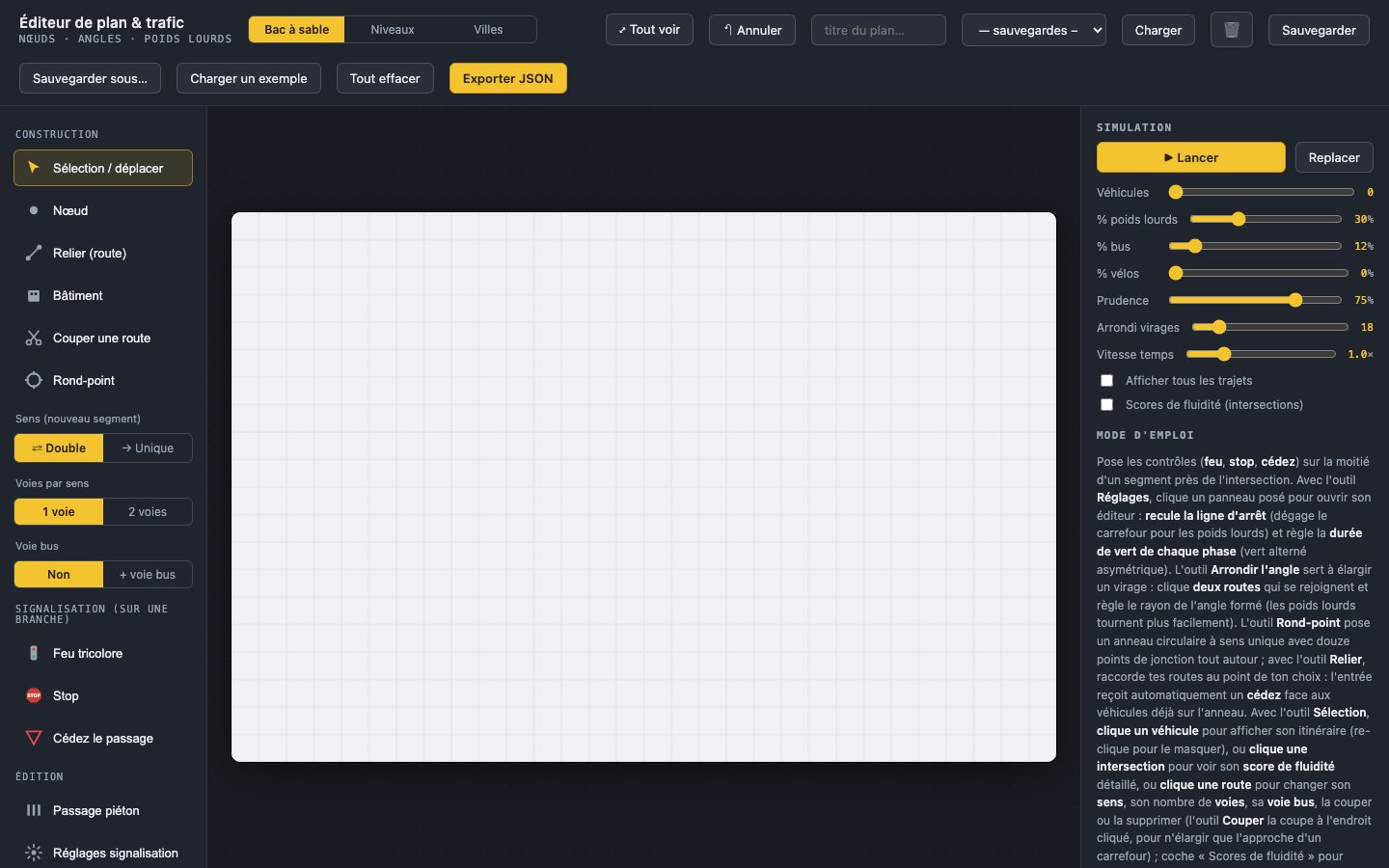
Task: Open the Villes tab
Action: (x=488, y=30)
